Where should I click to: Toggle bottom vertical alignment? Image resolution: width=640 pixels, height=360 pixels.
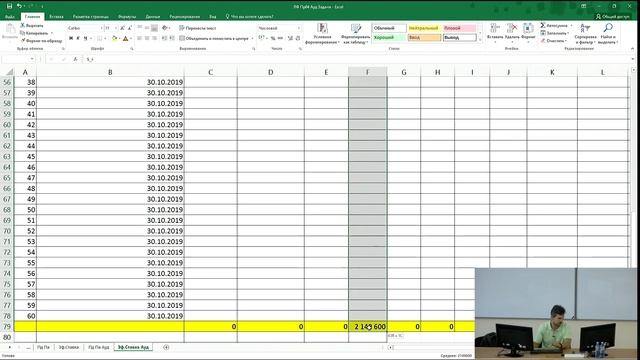click(x=154, y=28)
